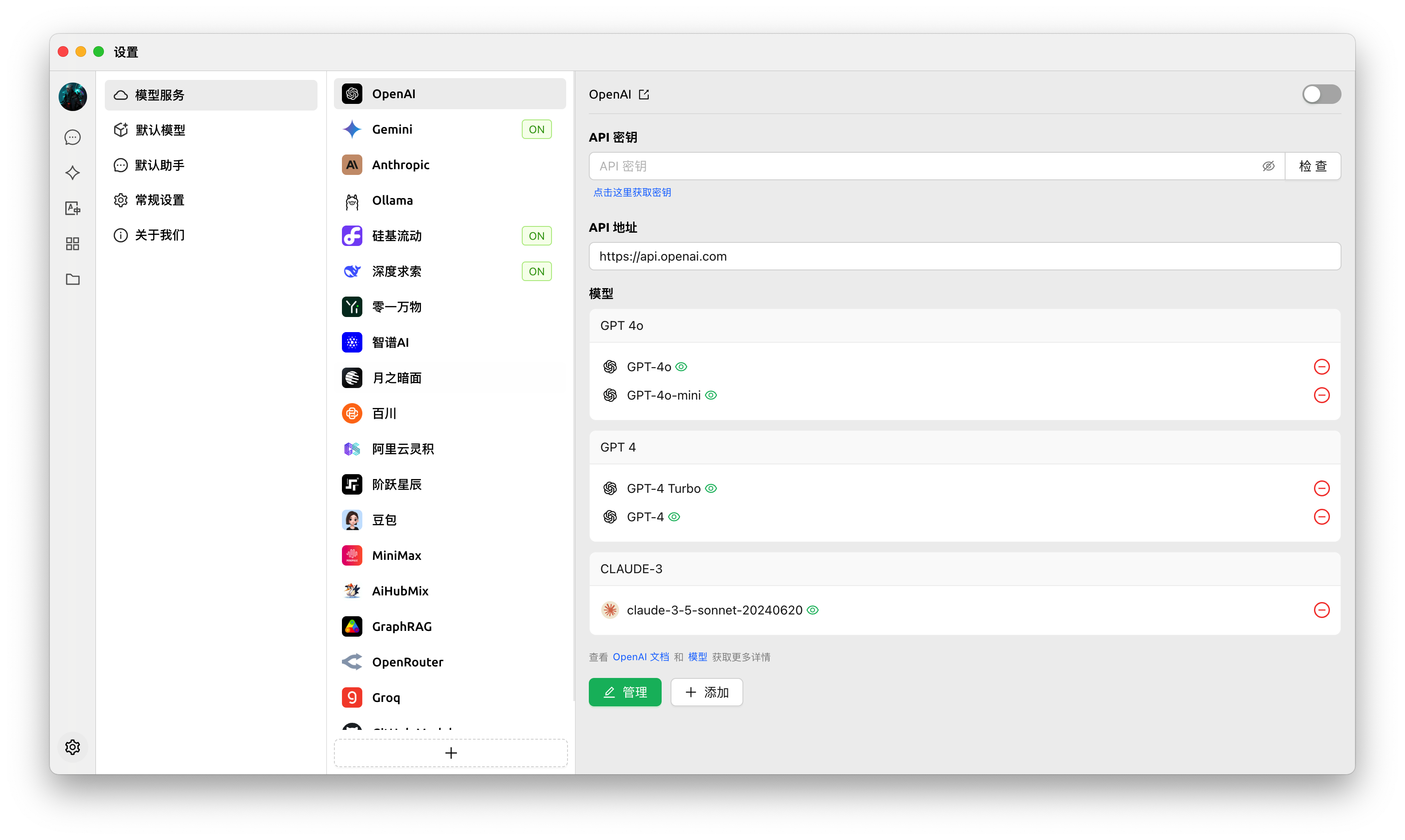Viewport: 1405px width, 840px height.
Task: Click the API 地址 input field
Action: click(964, 257)
